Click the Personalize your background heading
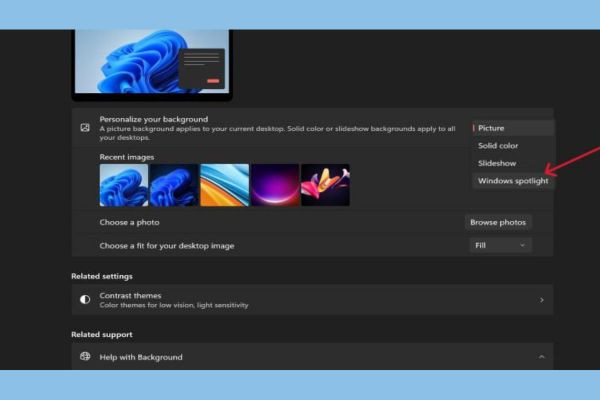This screenshot has width=600, height=400. click(x=154, y=119)
